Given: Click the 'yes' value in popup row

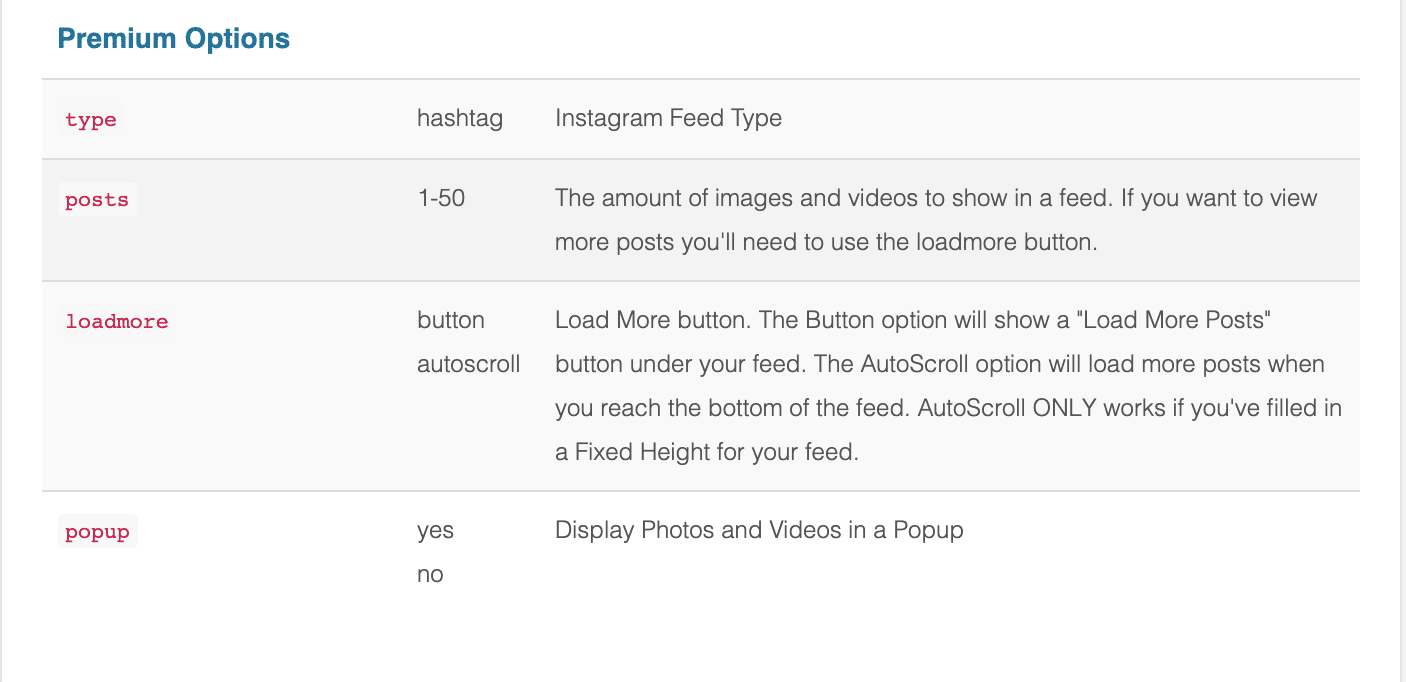Looking at the screenshot, I should pyautogui.click(x=435, y=530).
